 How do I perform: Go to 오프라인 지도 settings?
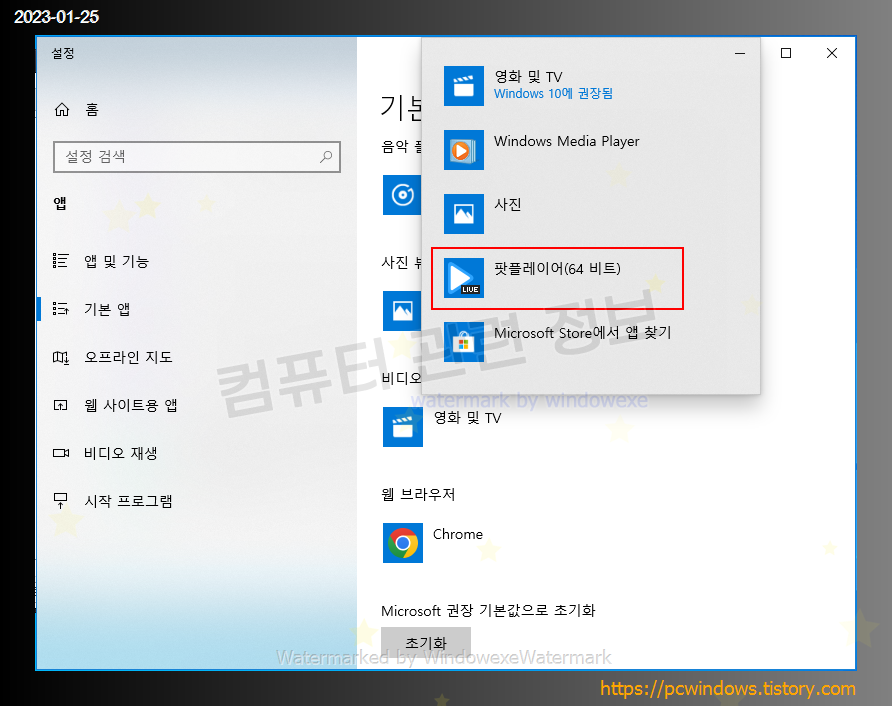pyautogui.click(x=196, y=357)
